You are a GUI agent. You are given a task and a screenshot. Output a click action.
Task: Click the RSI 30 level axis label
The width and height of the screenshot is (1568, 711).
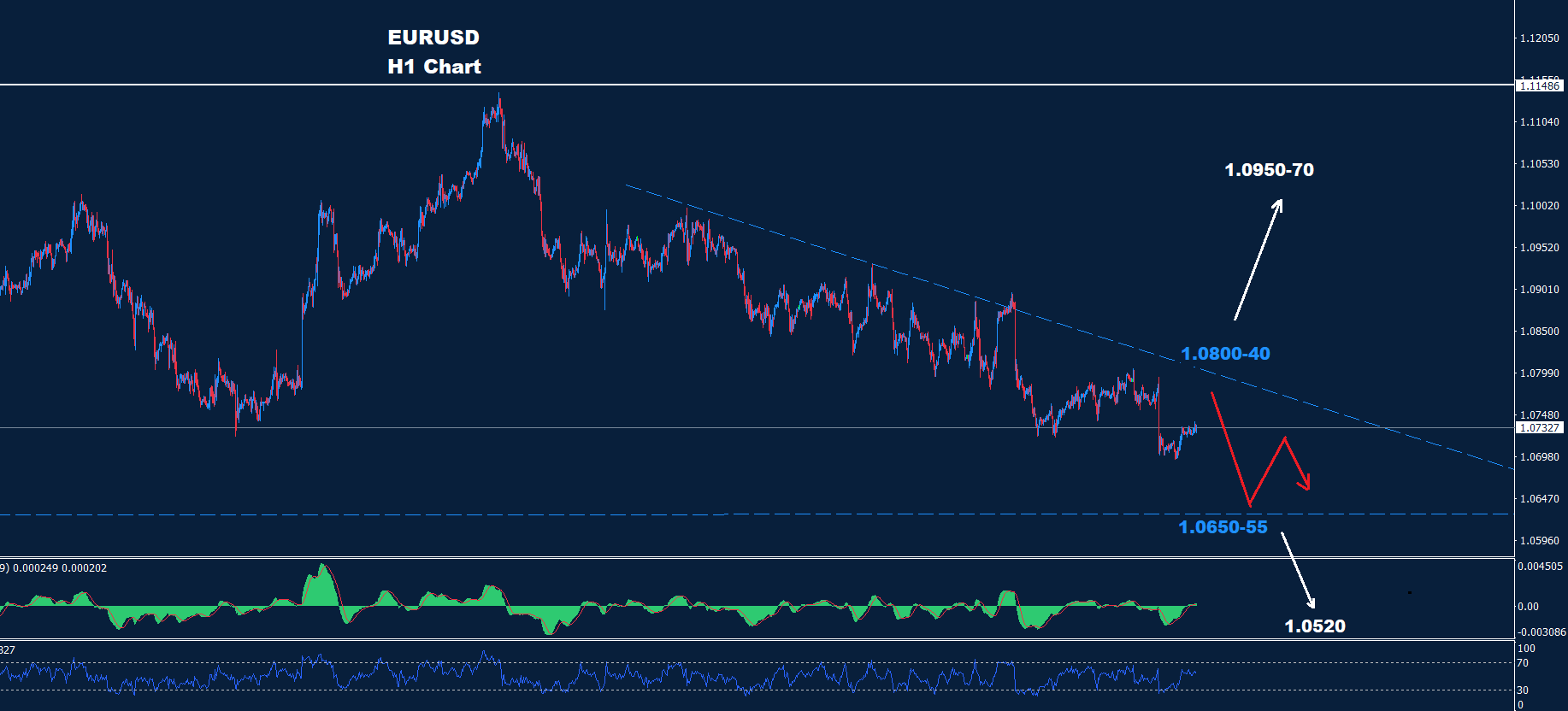point(1523,690)
